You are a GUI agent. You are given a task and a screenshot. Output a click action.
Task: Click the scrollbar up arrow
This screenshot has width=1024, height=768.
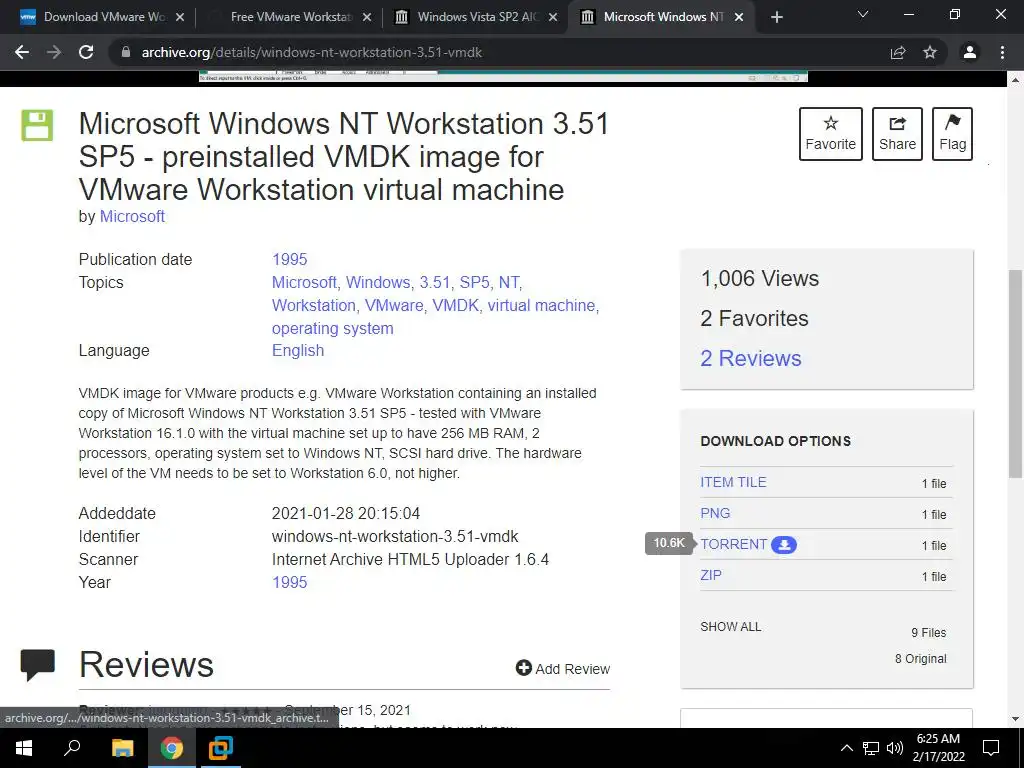1015,80
